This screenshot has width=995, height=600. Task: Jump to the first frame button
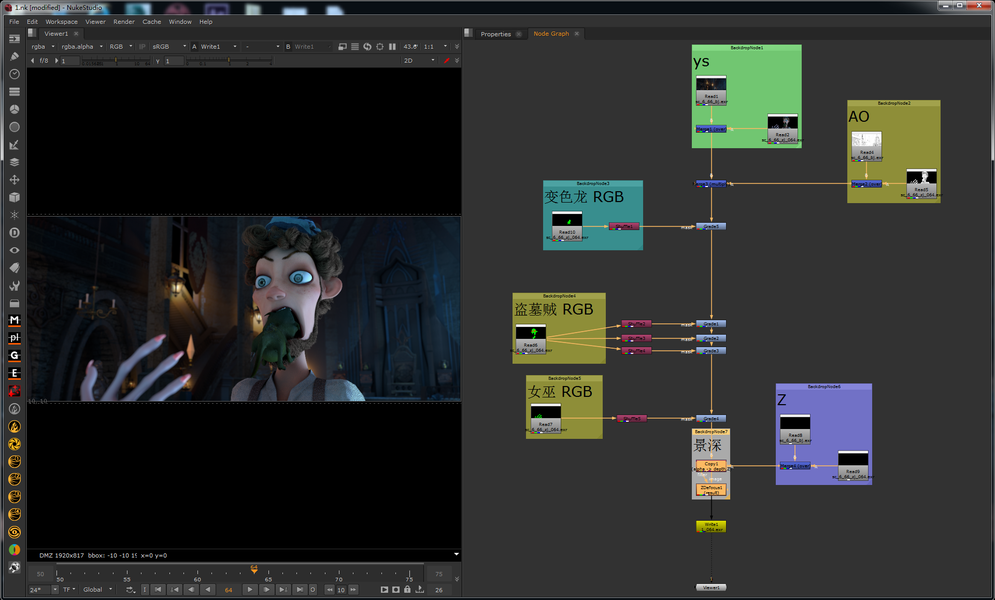click(x=158, y=590)
